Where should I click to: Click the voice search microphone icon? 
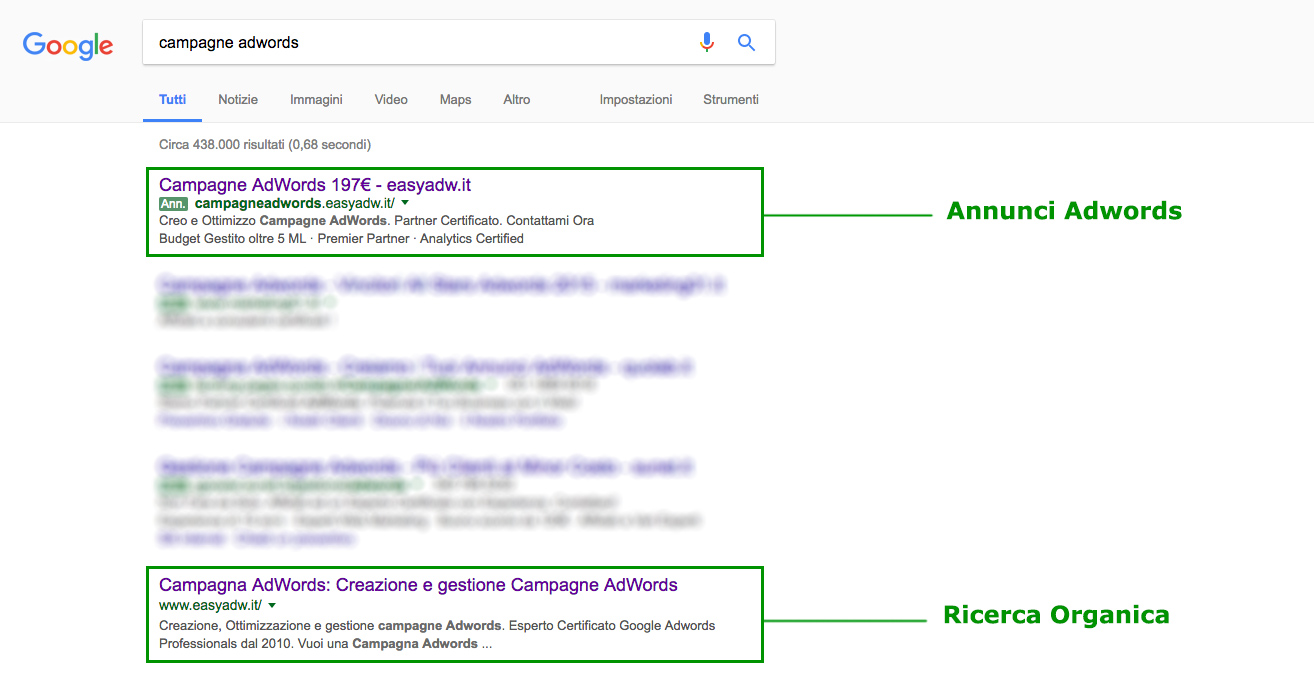point(707,42)
